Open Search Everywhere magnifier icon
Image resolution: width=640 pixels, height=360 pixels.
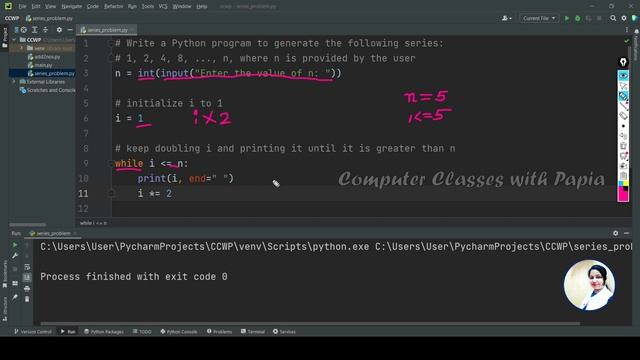coord(613,18)
